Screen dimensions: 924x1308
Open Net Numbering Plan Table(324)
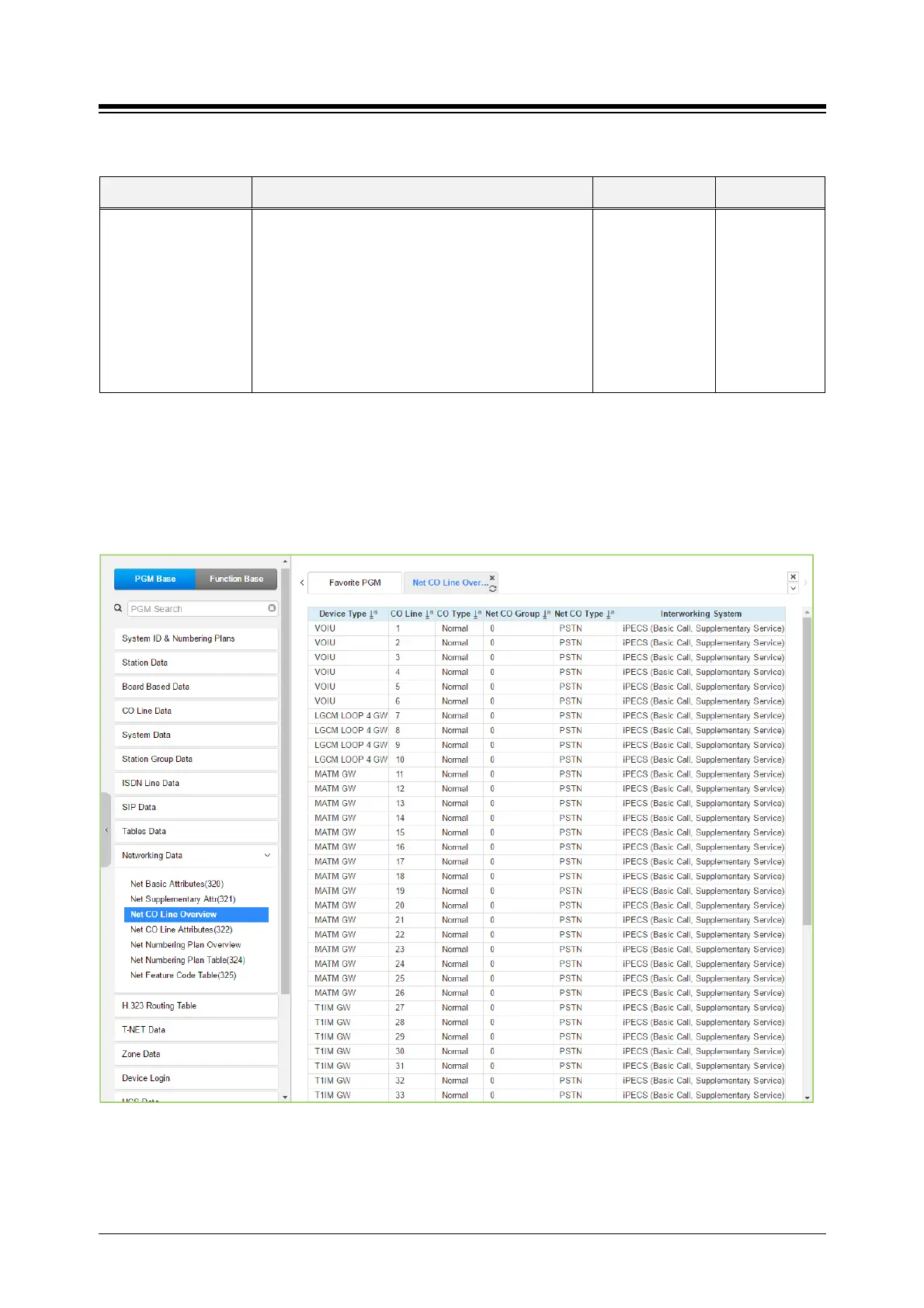pyautogui.click(x=188, y=960)
